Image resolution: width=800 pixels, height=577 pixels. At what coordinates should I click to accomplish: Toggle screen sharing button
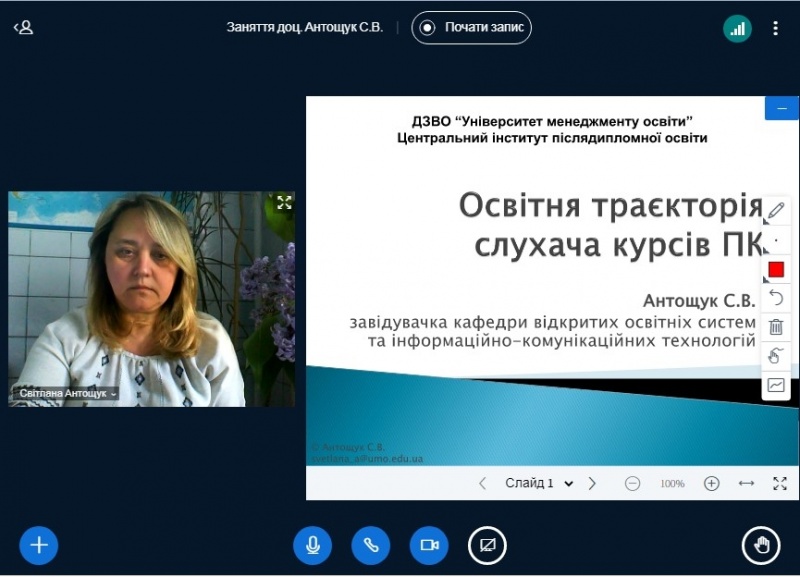coord(487,545)
